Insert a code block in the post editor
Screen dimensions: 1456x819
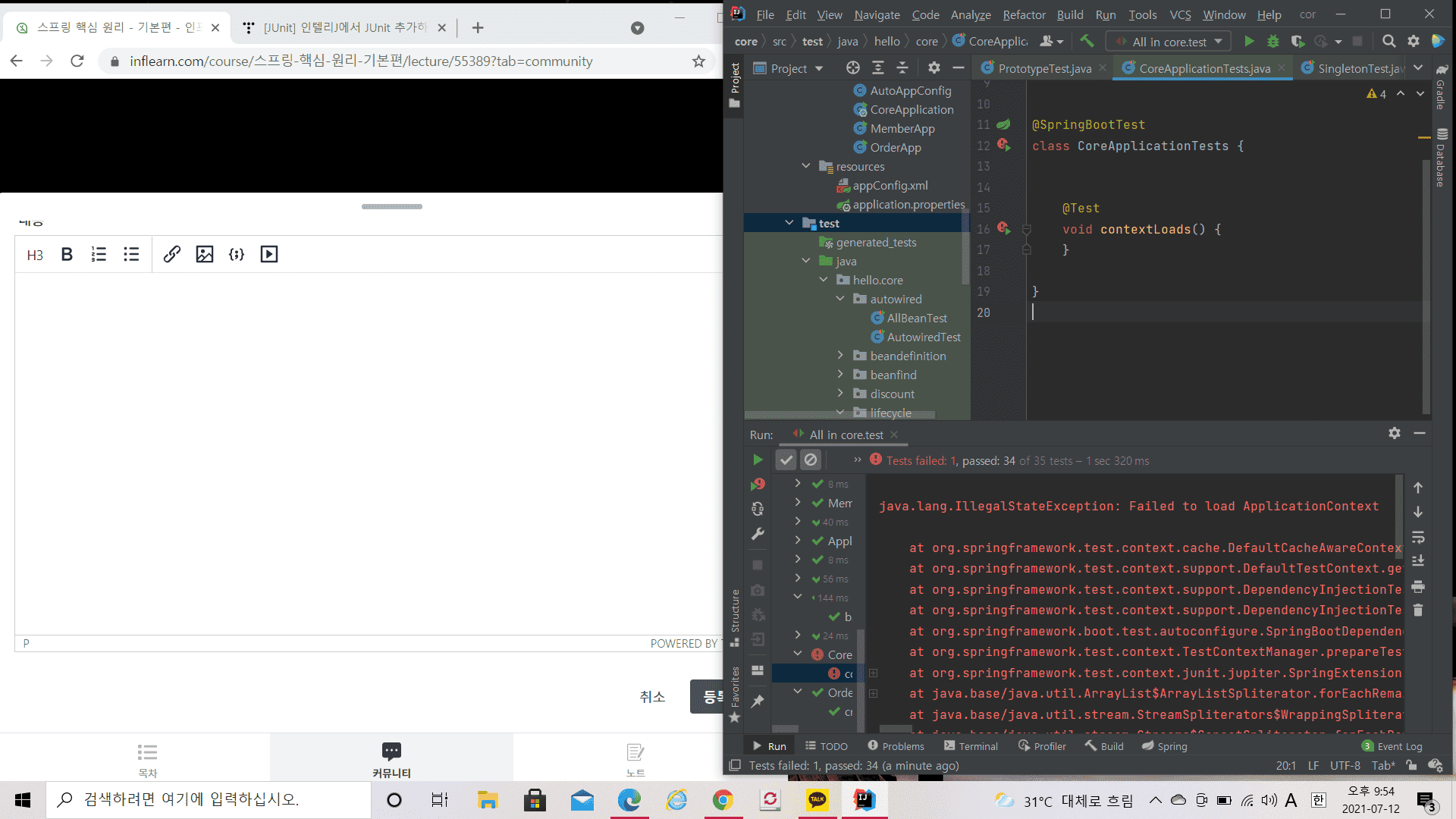[x=236, y=254]
